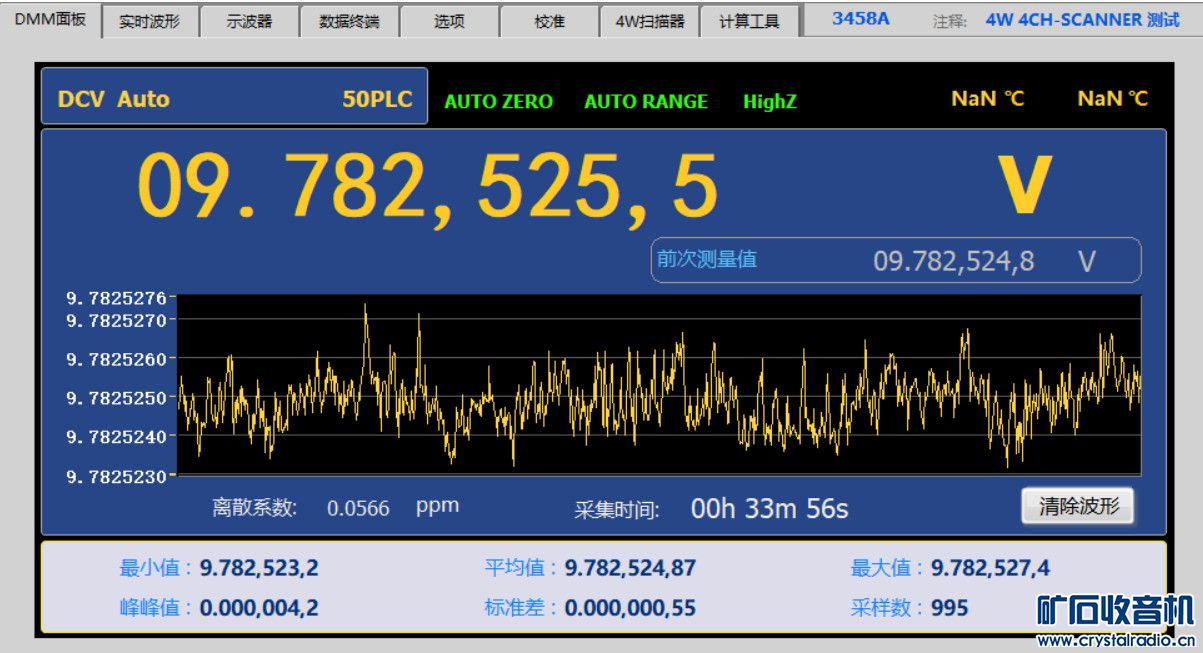Click the 清除波形 button
The image size is (1203, 653).
pyautogui.click(x=1078, y=506)
